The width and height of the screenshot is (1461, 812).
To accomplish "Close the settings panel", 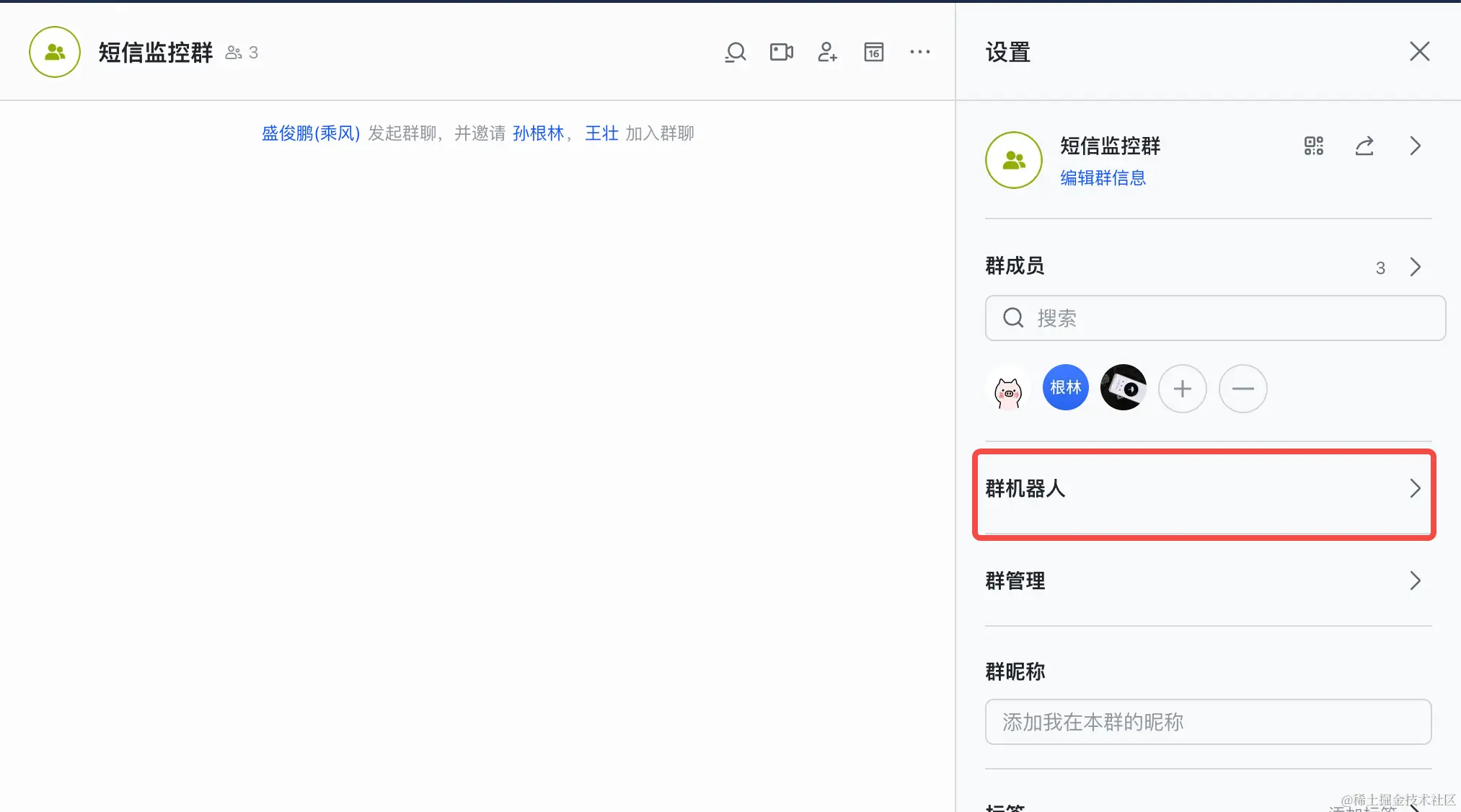I will (x=1419, y=52).
